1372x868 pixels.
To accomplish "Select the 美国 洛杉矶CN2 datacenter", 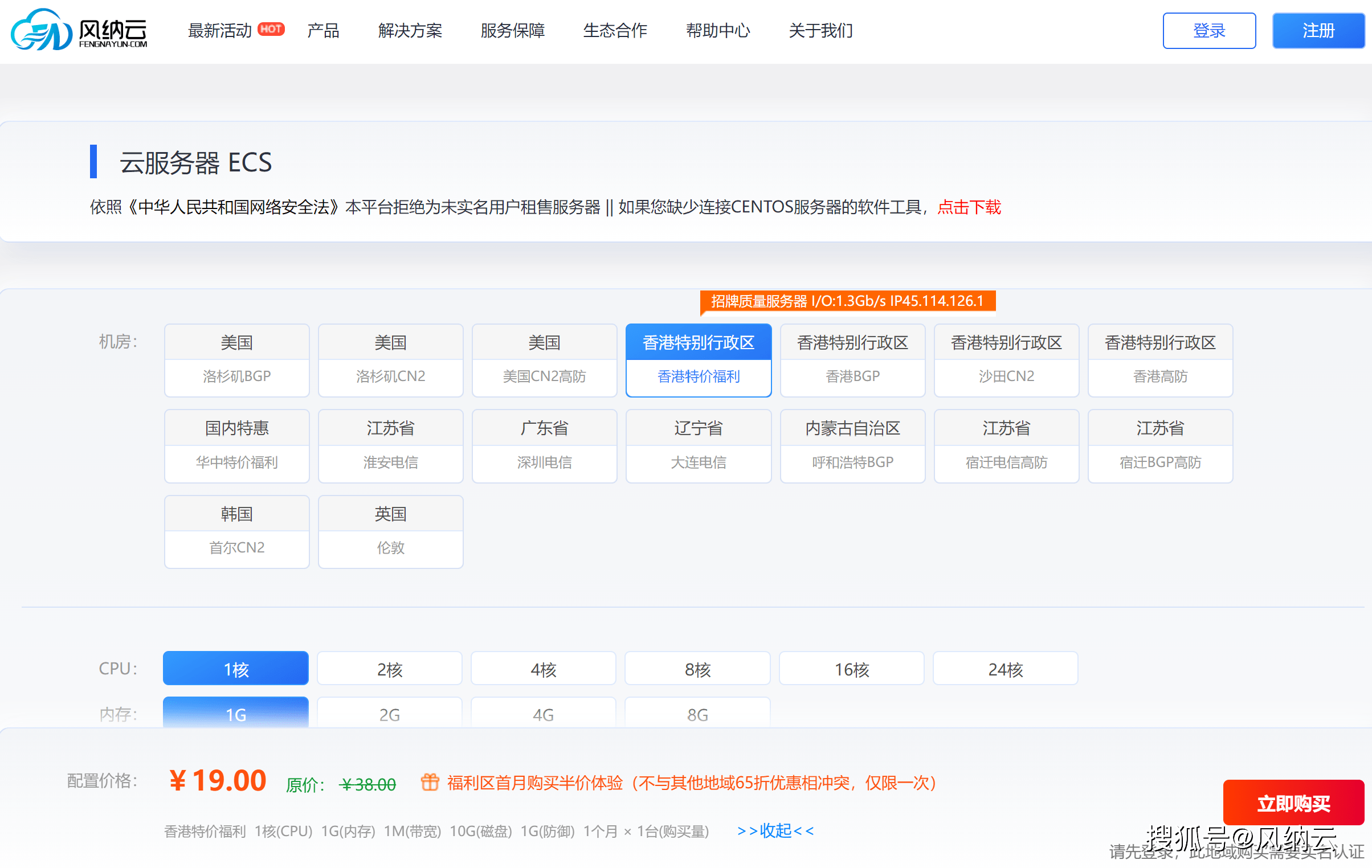I will [391, 360].
